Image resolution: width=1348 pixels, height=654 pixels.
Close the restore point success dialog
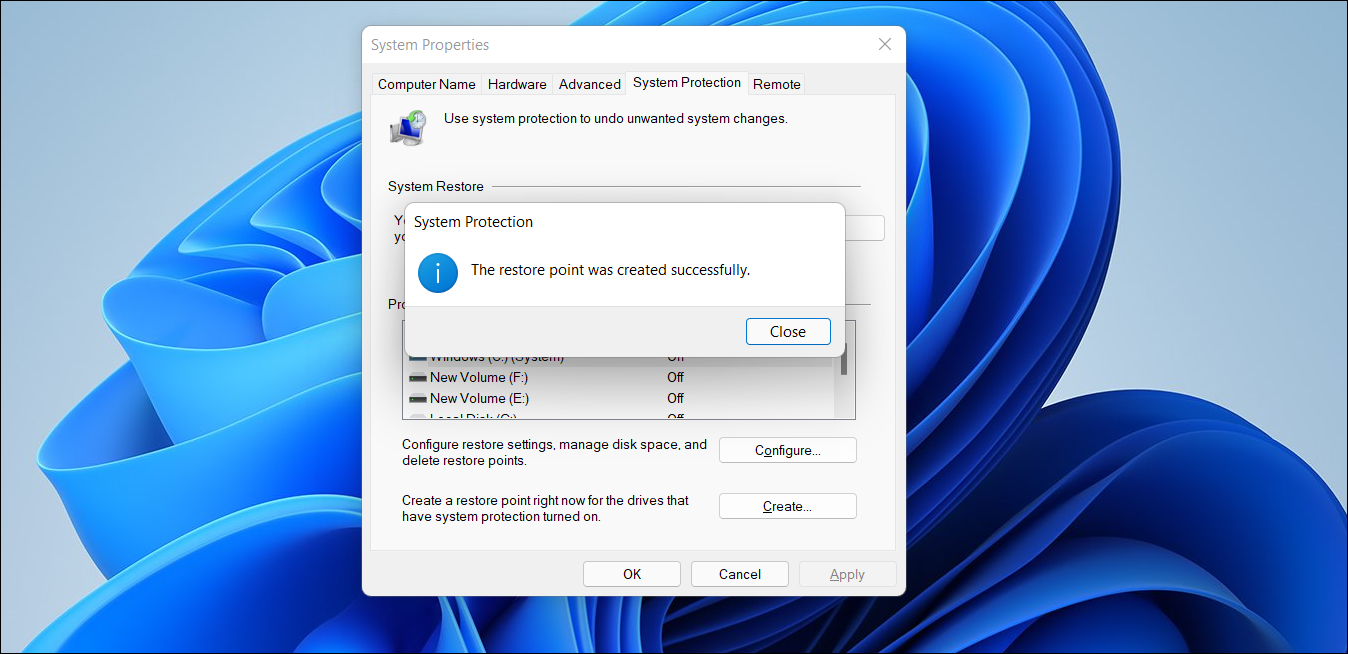coord(788,331)
